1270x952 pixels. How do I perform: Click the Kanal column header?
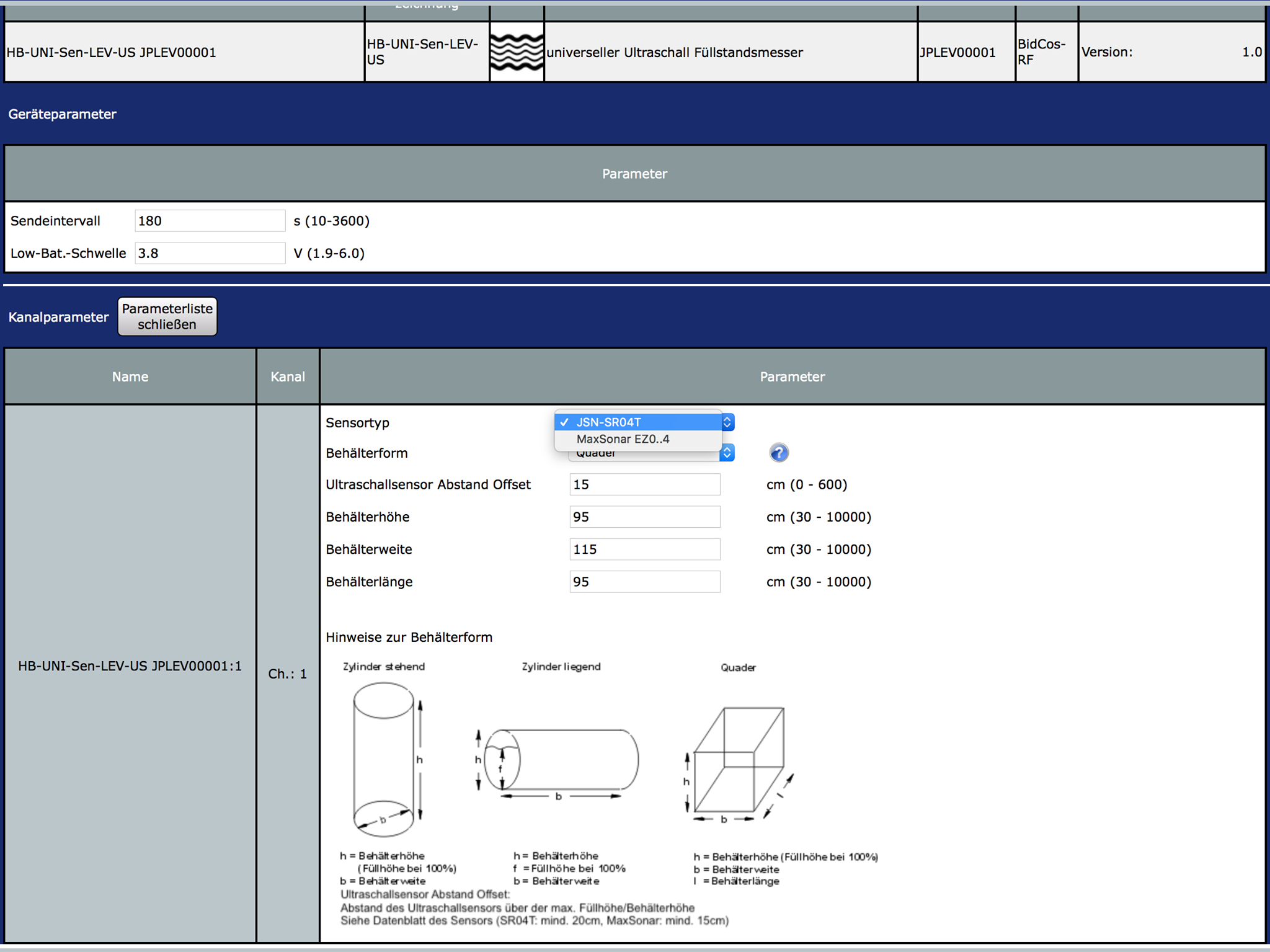(x=287, y=376)
